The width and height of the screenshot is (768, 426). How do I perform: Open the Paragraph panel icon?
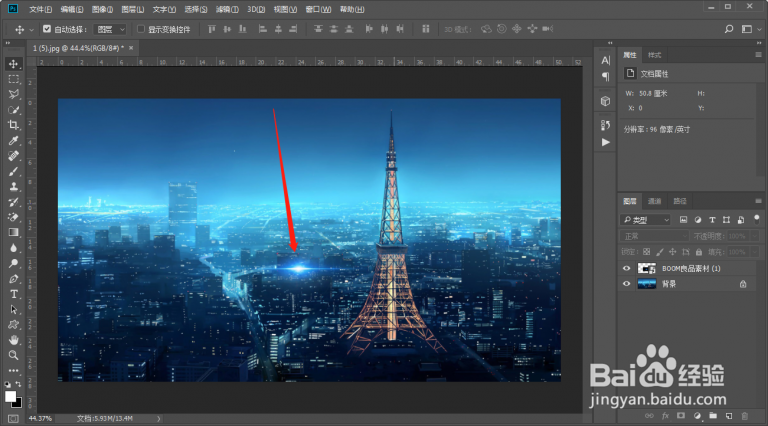click(606, 76)
